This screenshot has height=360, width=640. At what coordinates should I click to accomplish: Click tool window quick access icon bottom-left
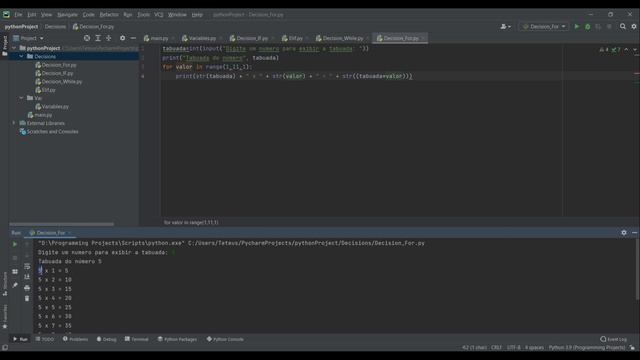click(x=5, y=347)
